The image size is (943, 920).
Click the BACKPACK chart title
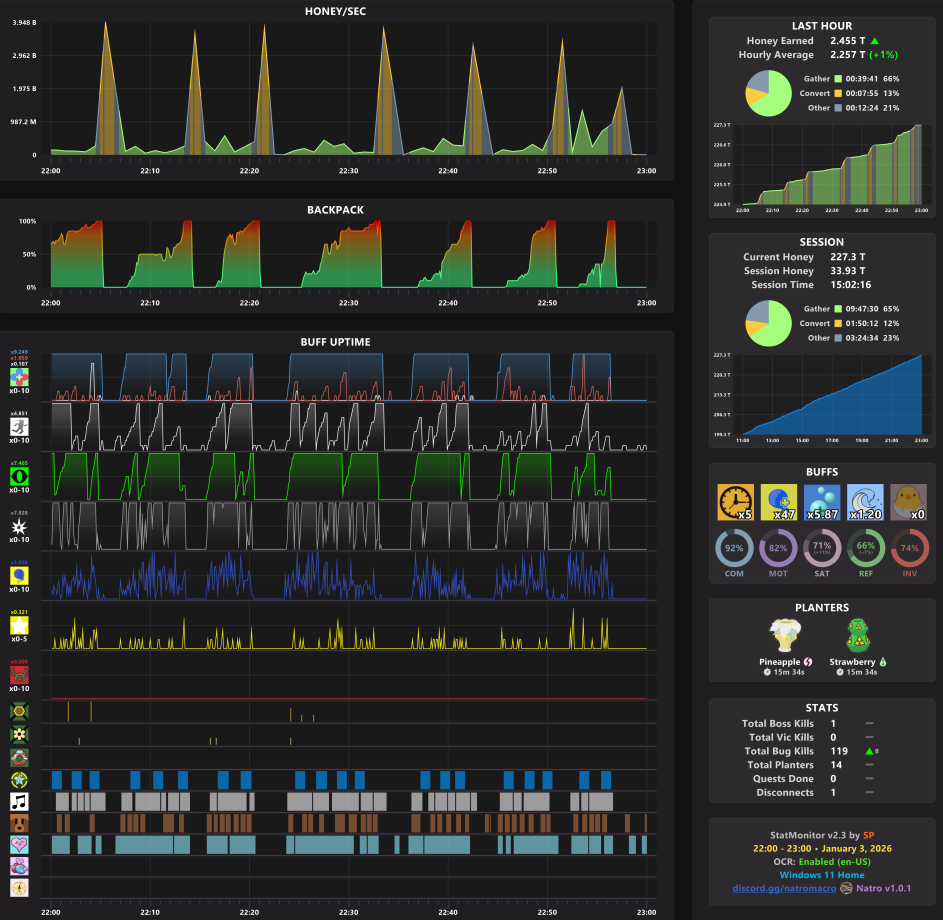pyautogui.click(x=335, y=210)
